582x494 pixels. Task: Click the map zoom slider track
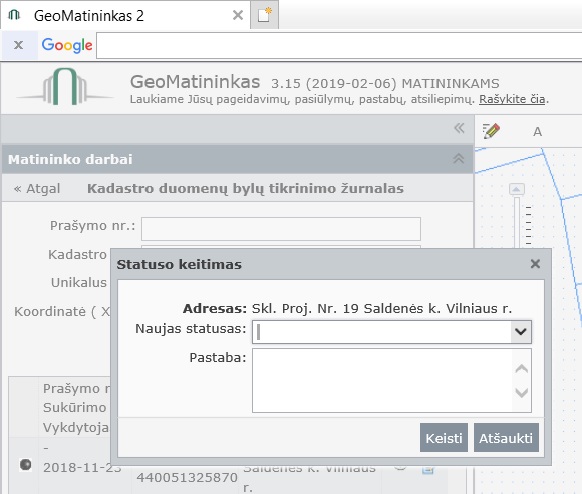(x=517, y=222)
